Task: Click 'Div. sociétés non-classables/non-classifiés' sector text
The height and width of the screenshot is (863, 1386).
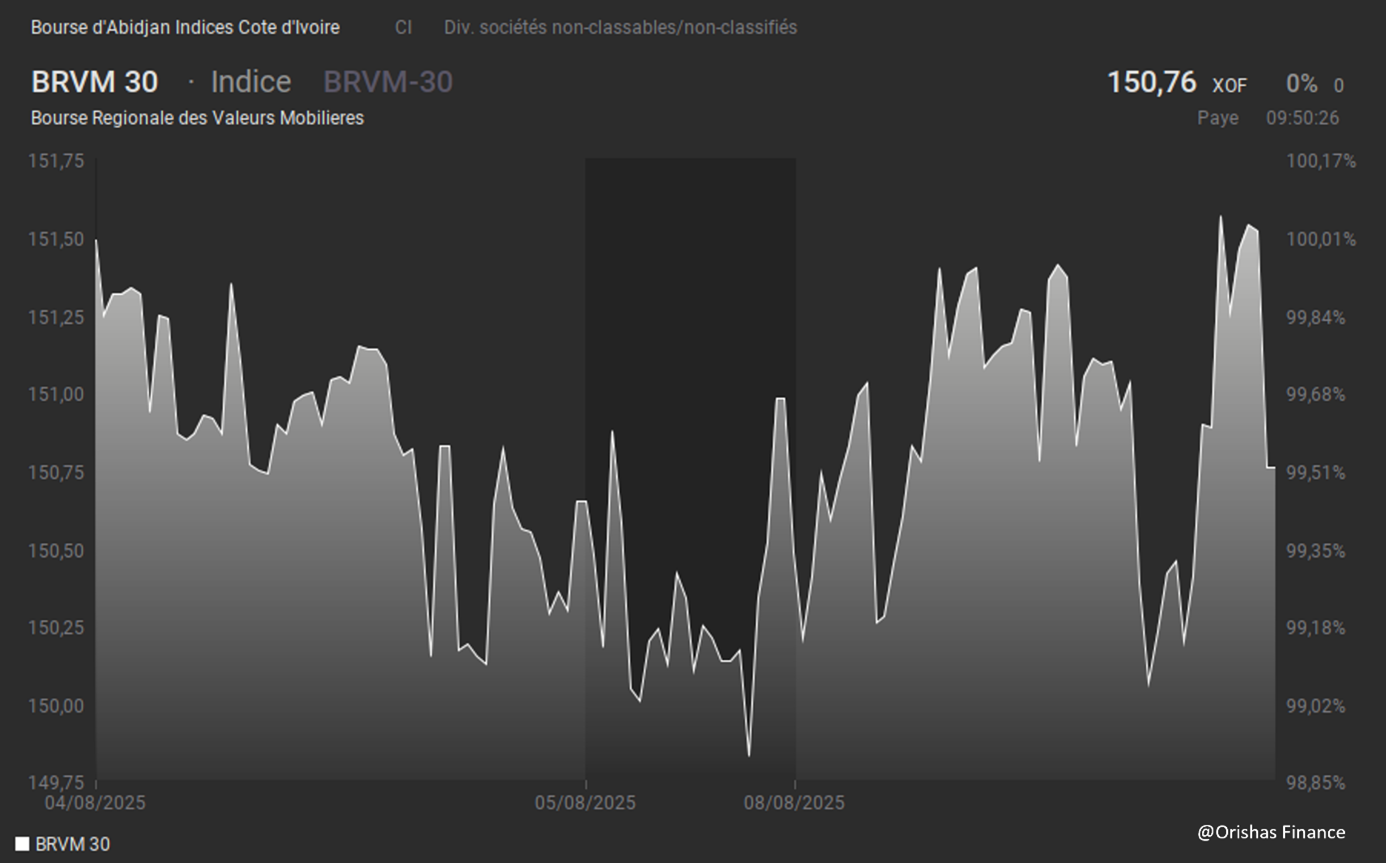Action: tap(621, 28)
